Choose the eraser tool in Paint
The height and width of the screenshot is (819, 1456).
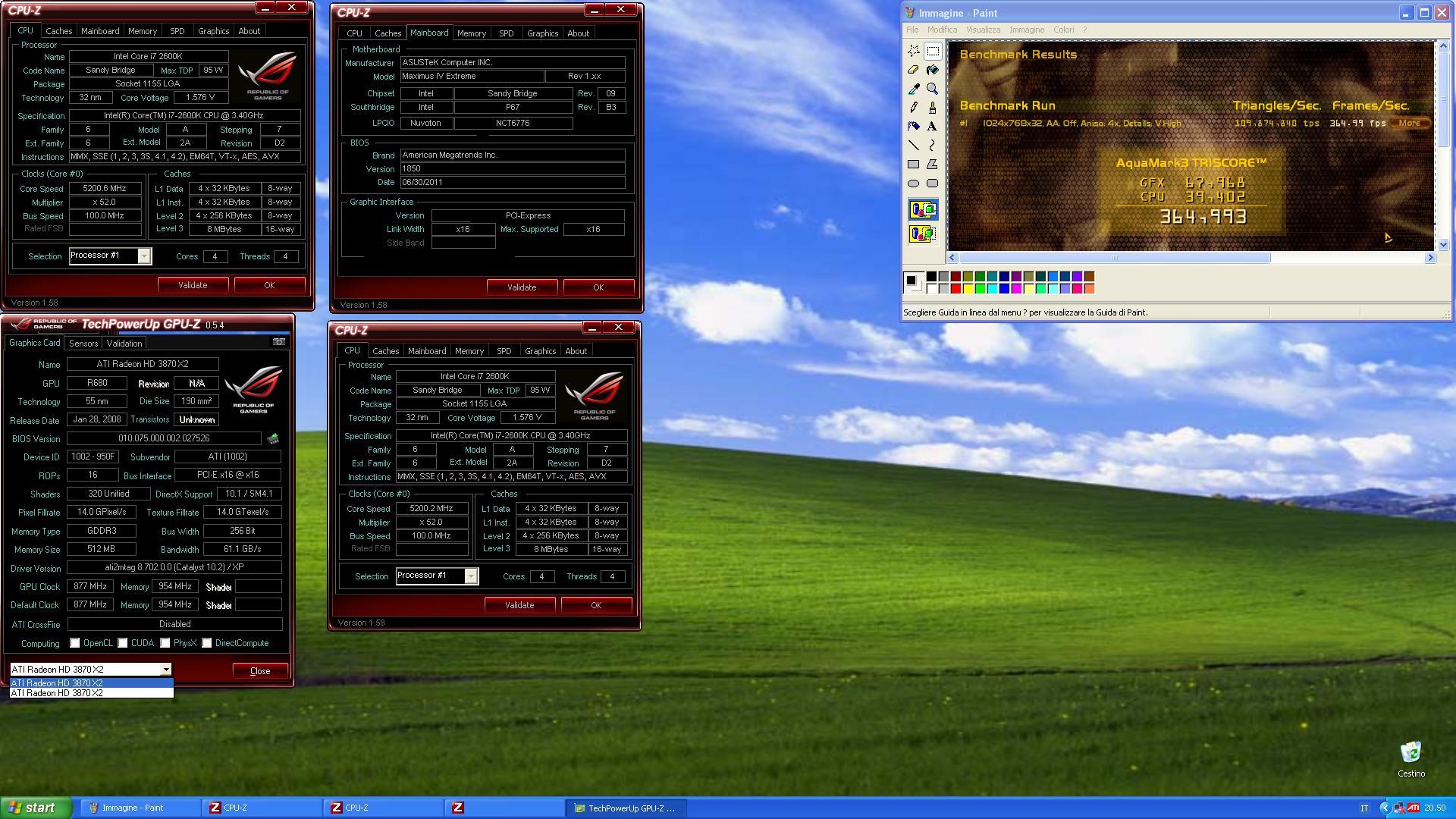tap(914, 70)
